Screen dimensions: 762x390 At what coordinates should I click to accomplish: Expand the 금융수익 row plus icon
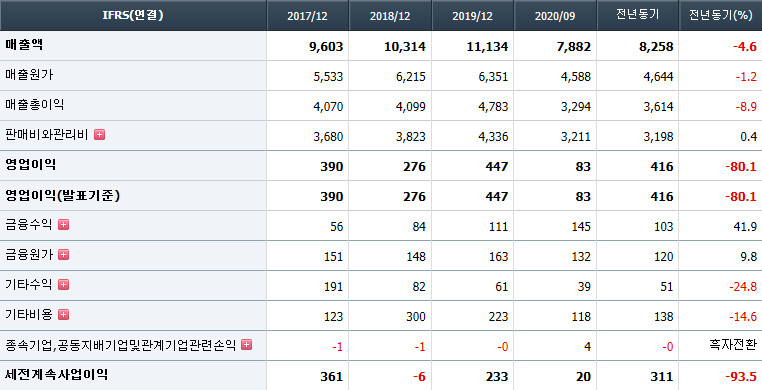point(64,224)
